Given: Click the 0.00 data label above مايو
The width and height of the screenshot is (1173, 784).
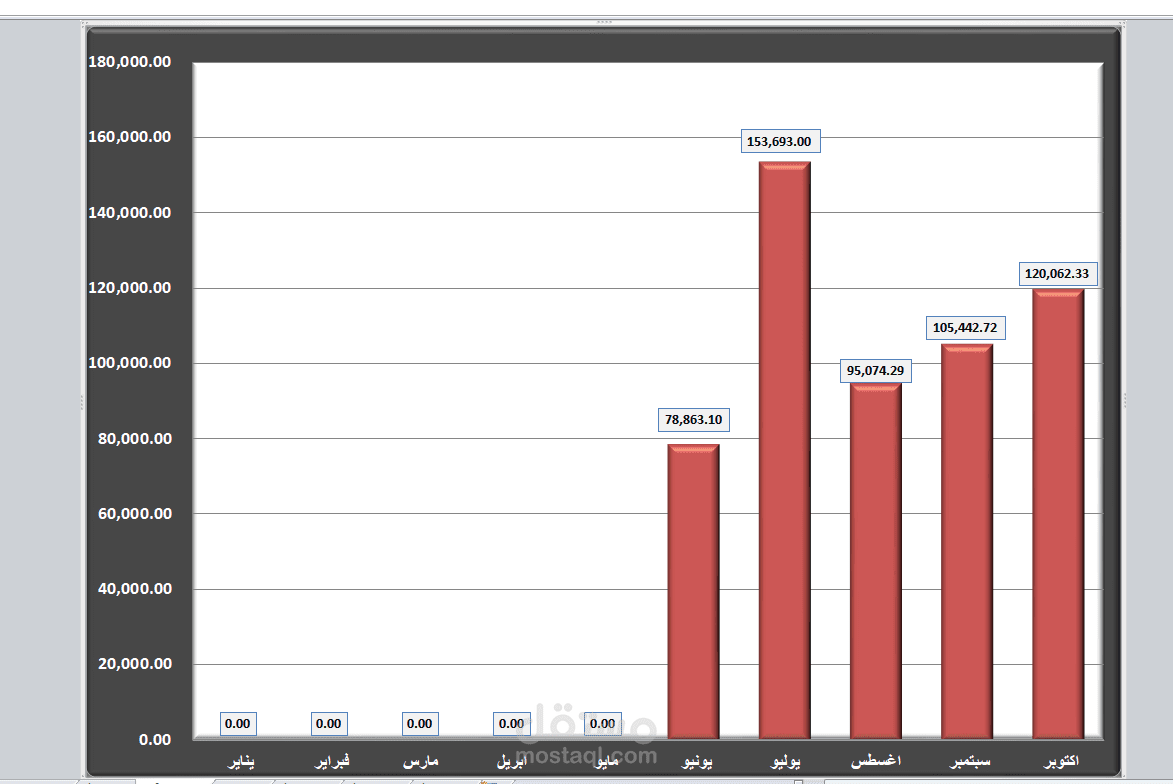Looking at the screenshot, I should point(602,723).
